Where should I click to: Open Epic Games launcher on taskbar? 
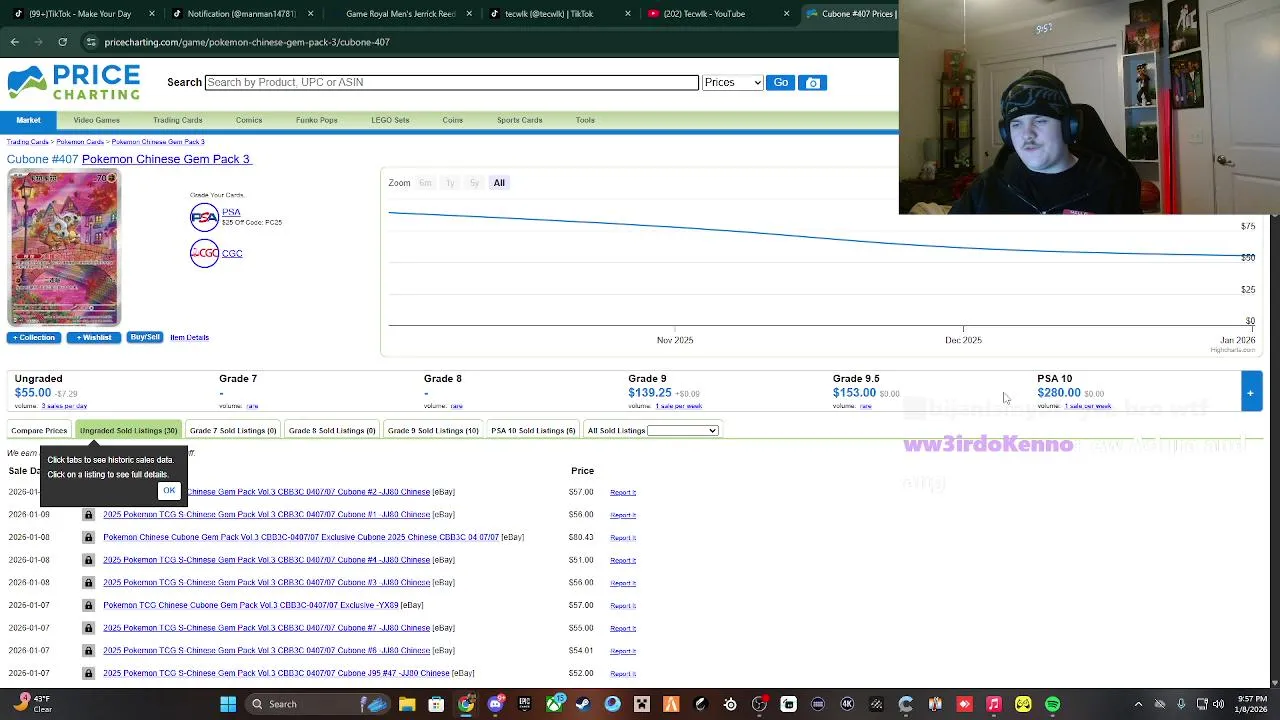coord(524,704)
